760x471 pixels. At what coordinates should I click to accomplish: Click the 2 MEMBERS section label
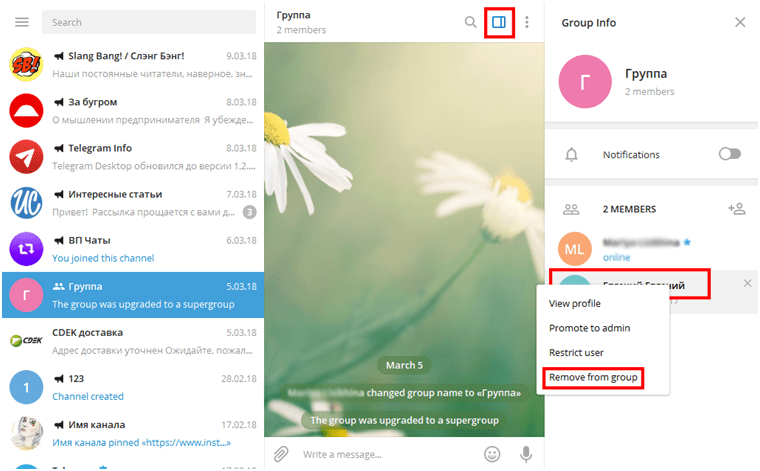(629, 209)
